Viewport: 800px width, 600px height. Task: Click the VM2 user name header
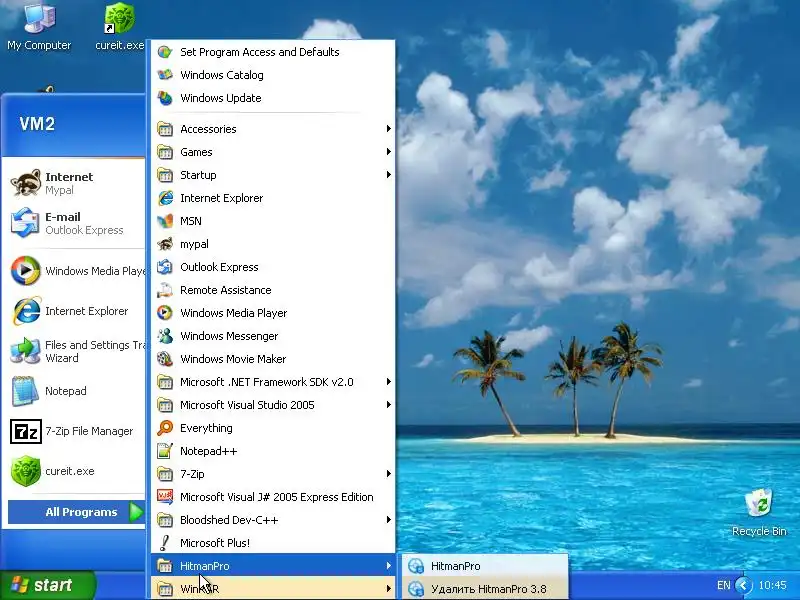pos(37,124)
